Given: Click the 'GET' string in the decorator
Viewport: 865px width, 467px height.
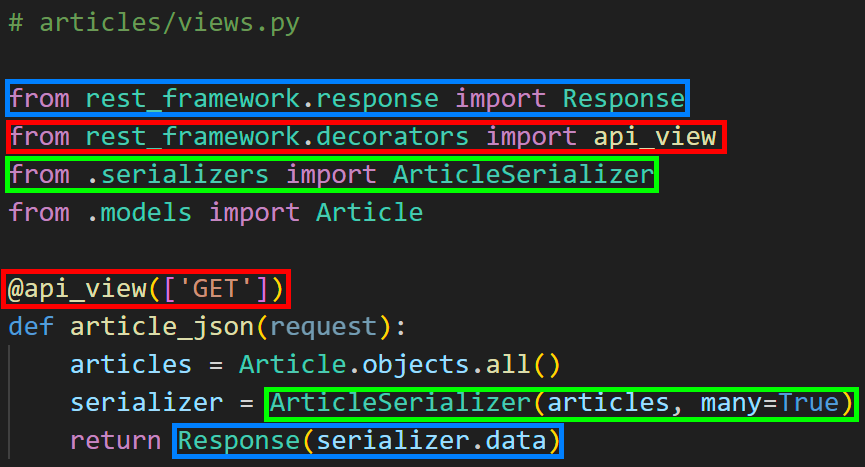Looking at the screenshot, I should pos(215,289).
